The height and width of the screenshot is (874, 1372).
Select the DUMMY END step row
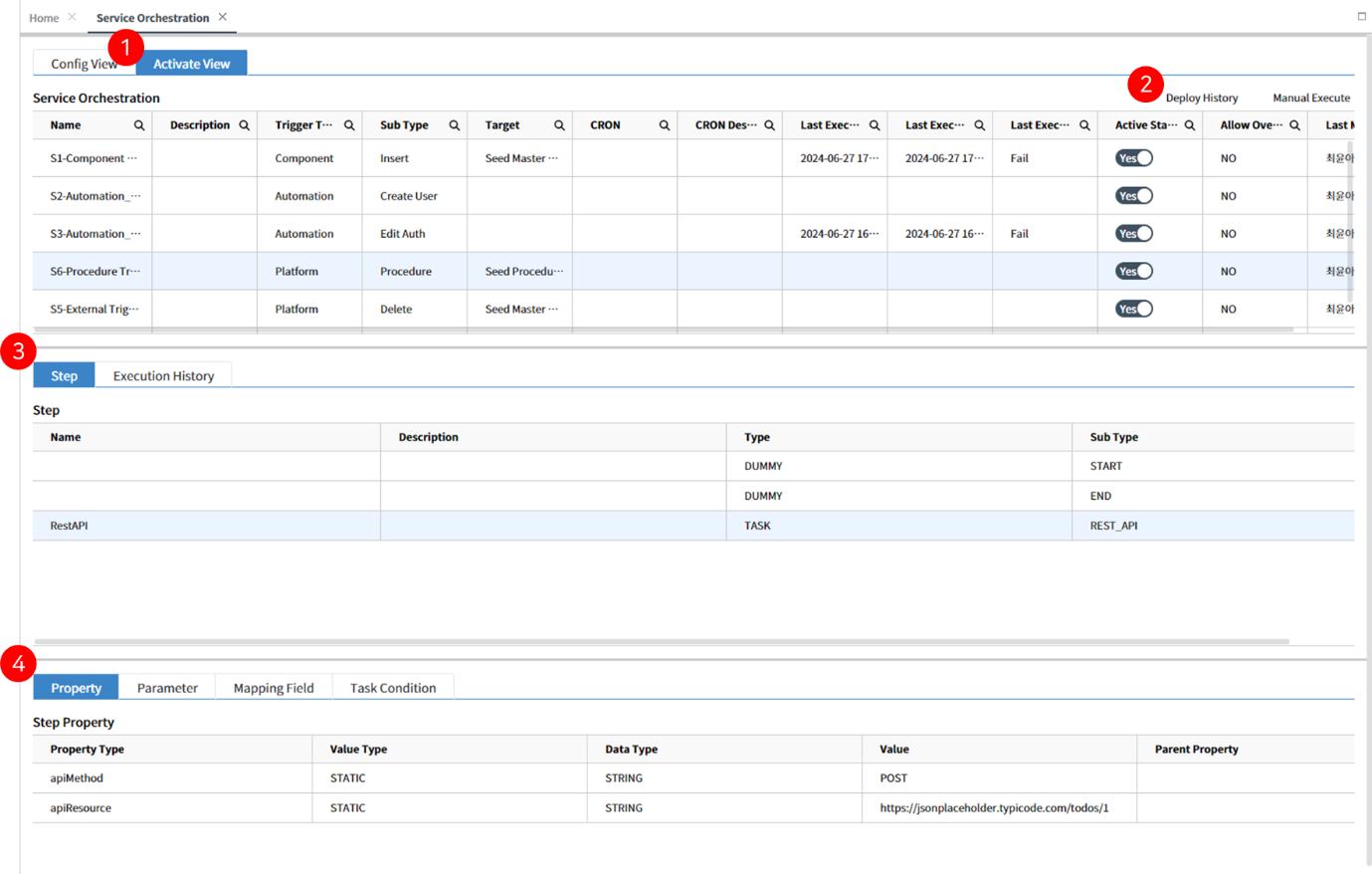(x=693, y=496)
